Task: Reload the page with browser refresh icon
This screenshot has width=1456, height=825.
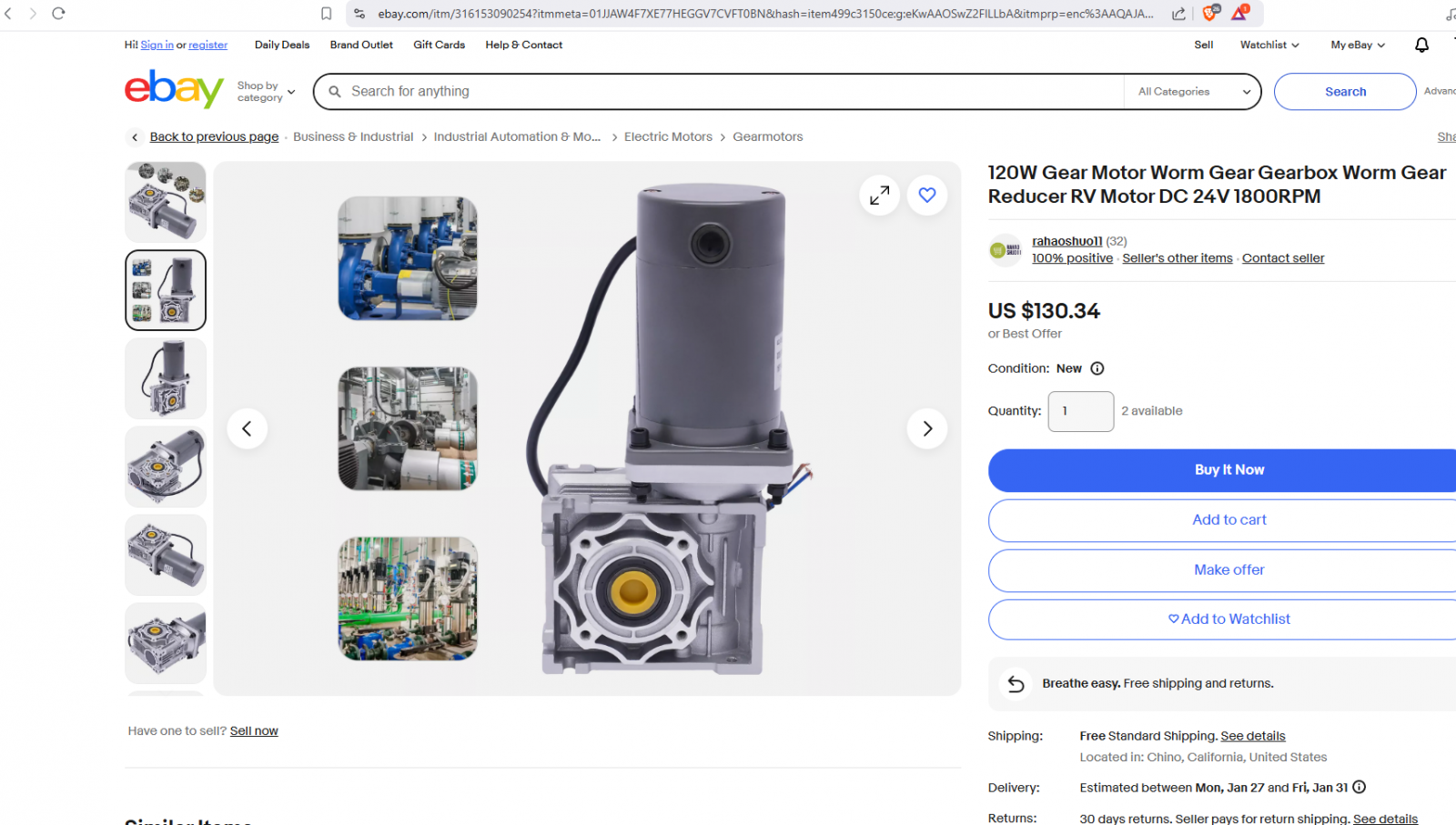Action: click(58, 14)
